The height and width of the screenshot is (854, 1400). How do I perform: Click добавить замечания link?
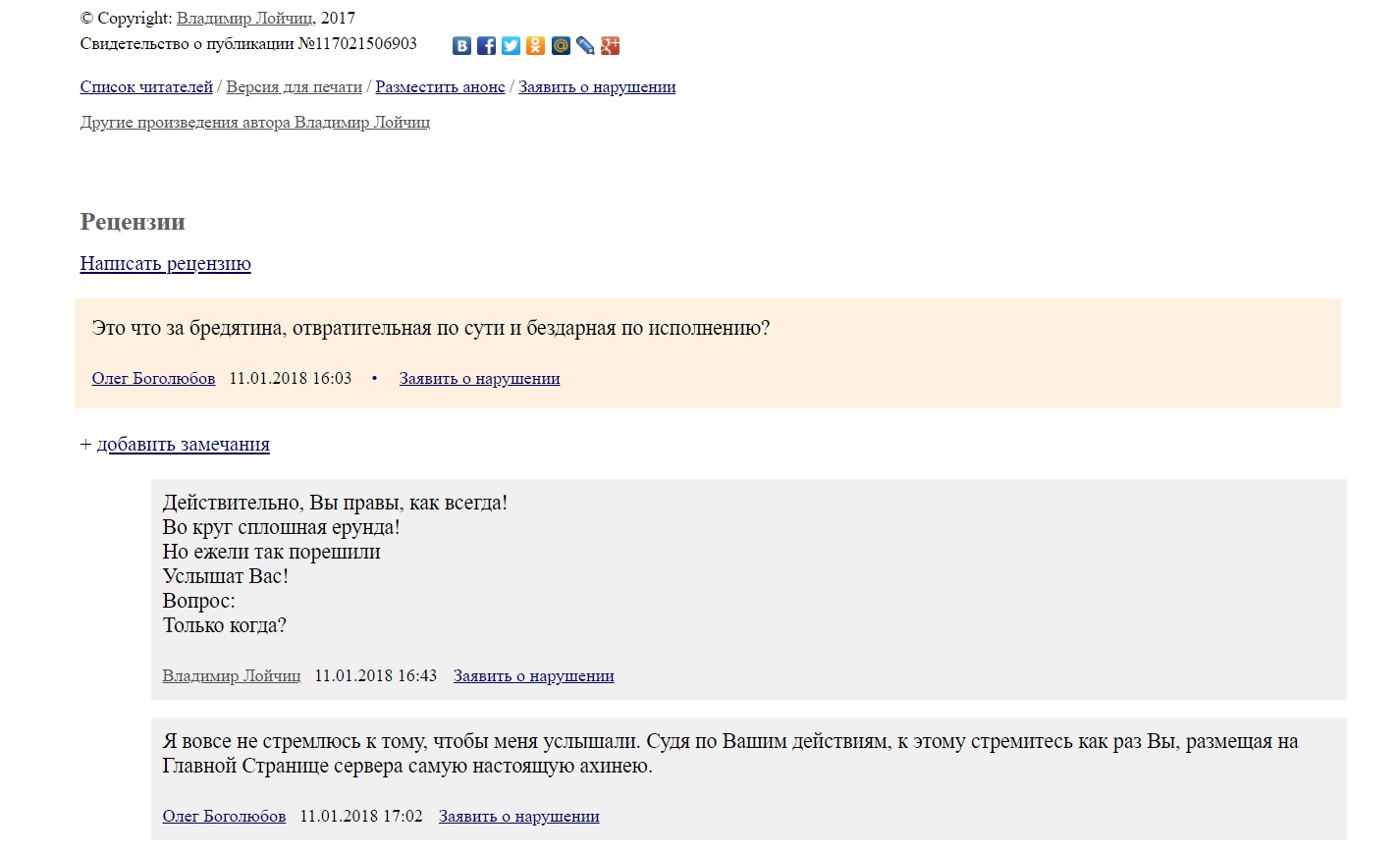point(184,444)
